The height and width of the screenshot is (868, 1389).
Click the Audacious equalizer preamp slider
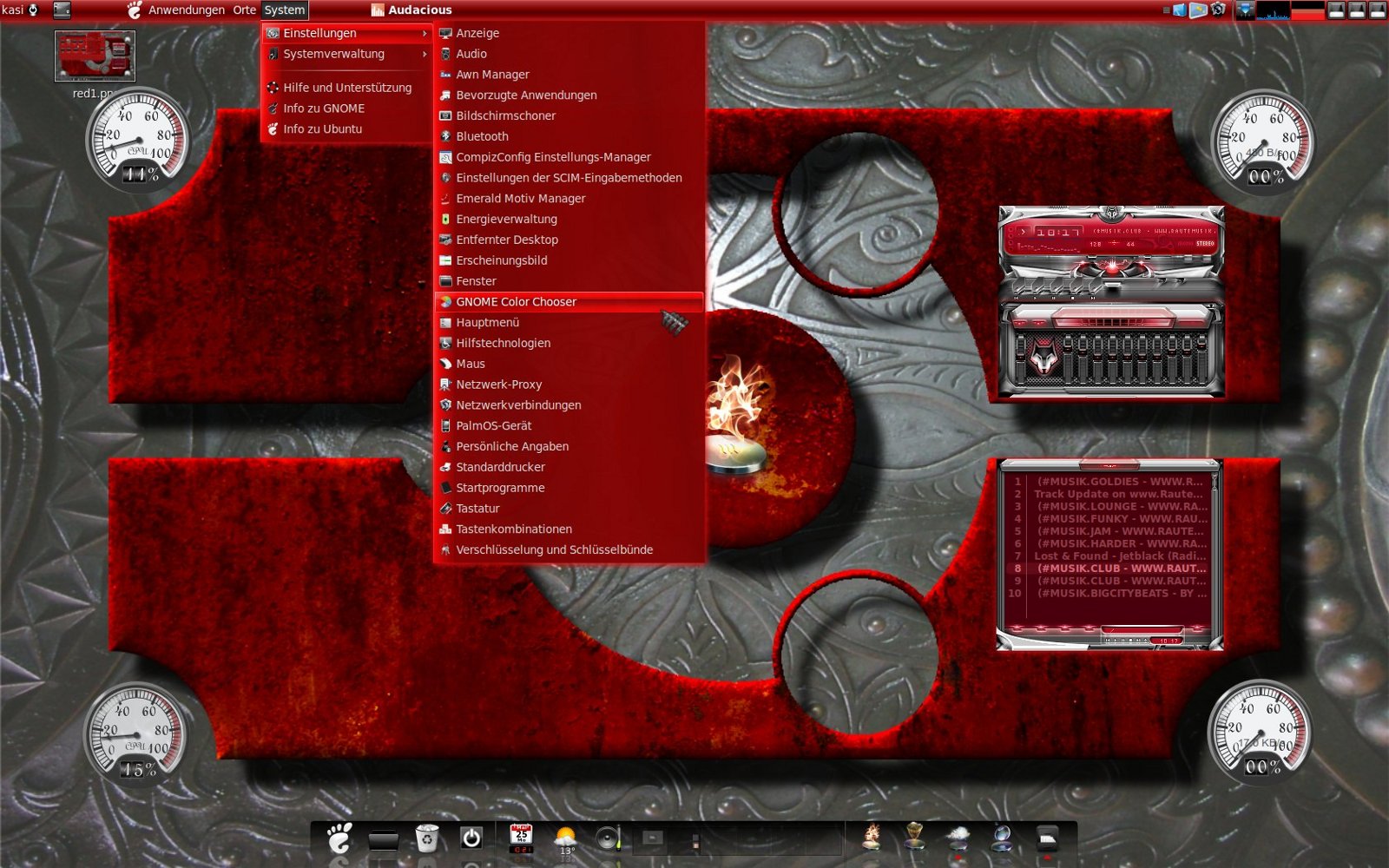click(x=1021, y=358)
